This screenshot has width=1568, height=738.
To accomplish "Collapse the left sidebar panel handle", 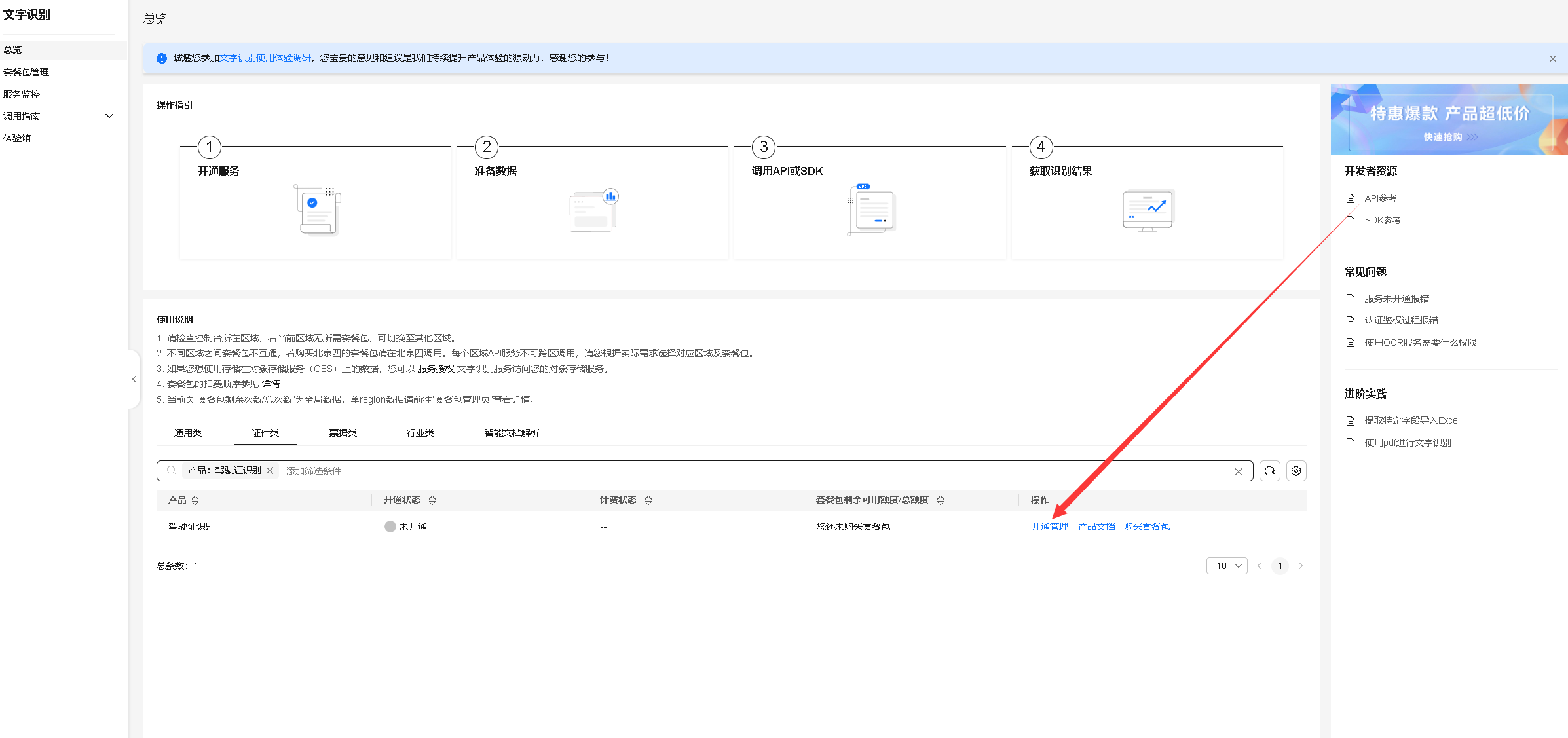I will (134, 379).
